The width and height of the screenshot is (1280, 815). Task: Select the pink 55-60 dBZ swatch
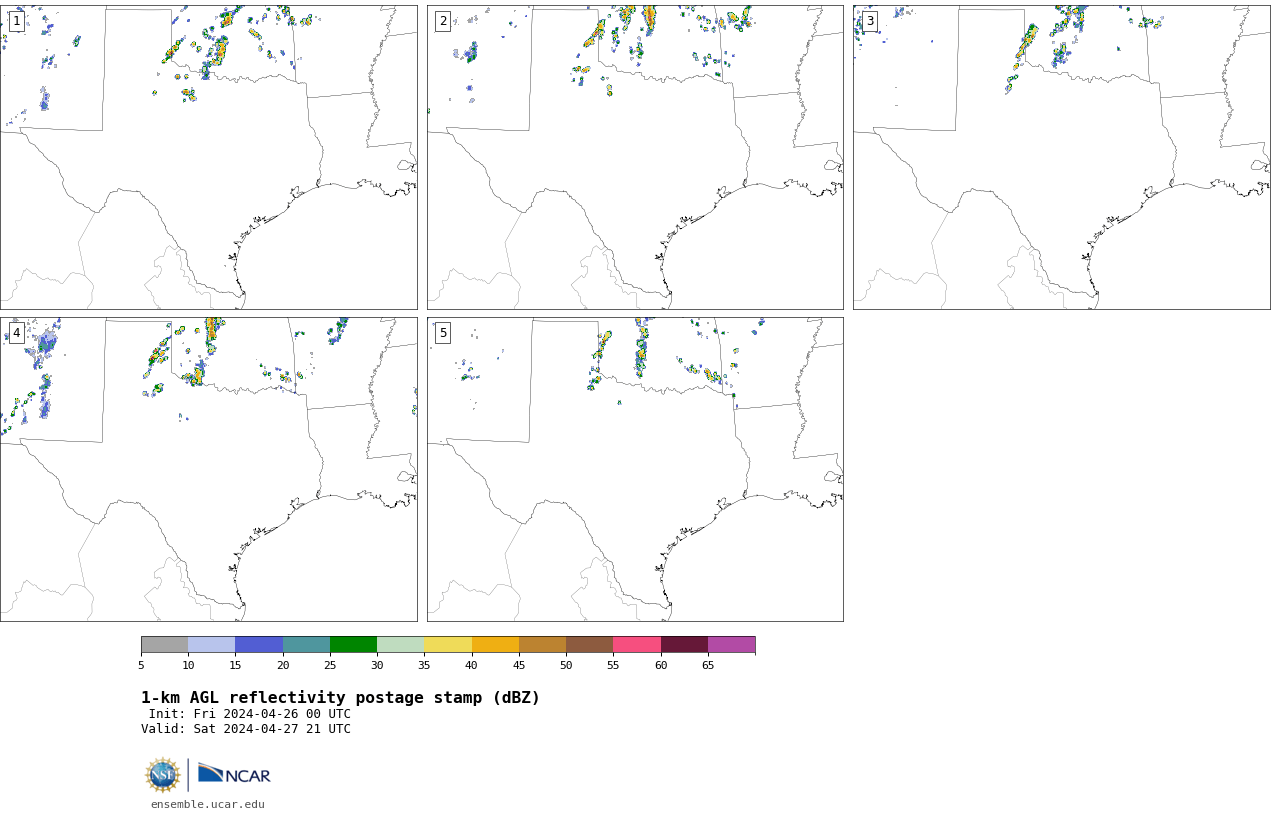pos(637,644)
